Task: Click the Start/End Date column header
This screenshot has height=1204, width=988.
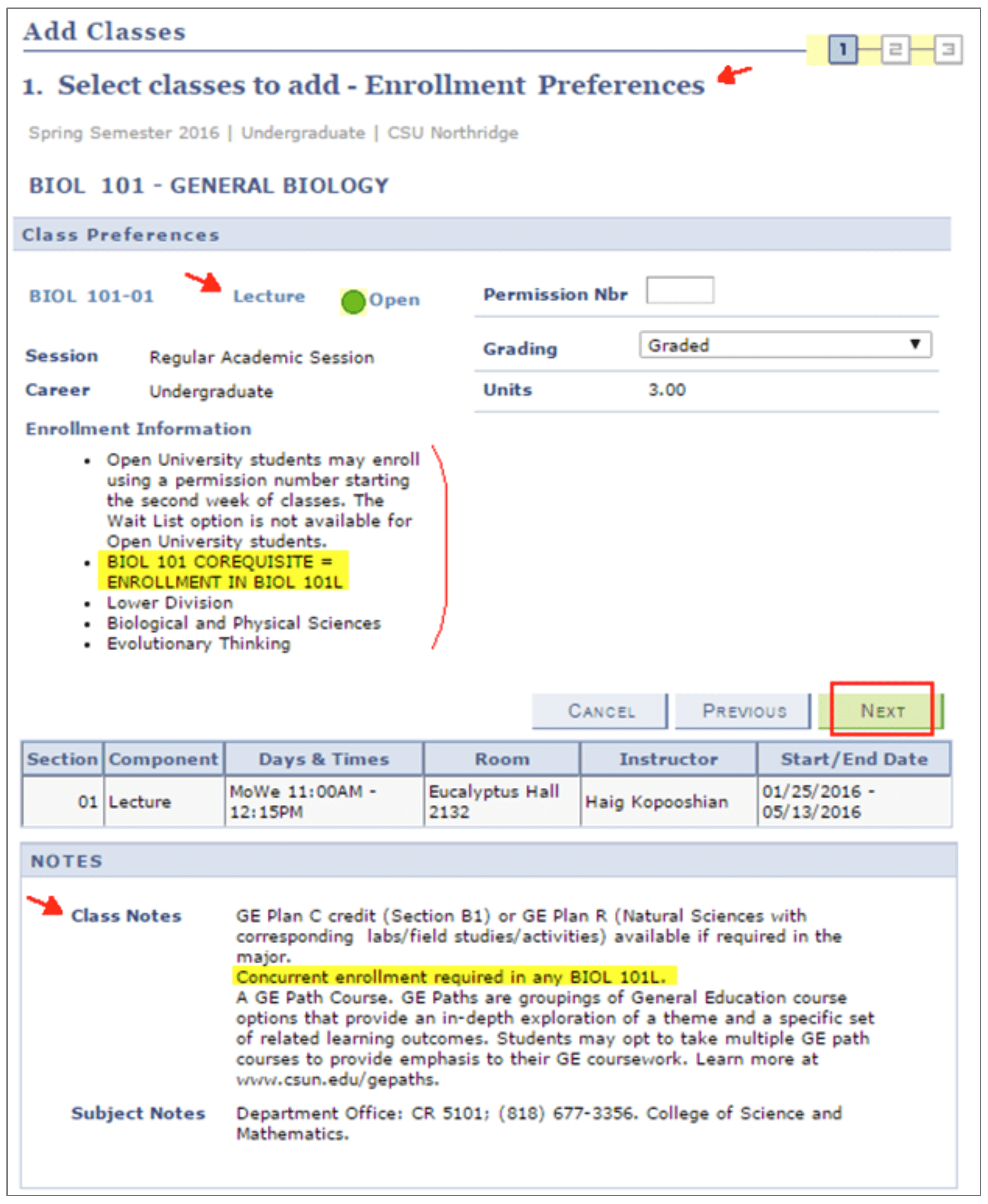Action: coord(854,759)
